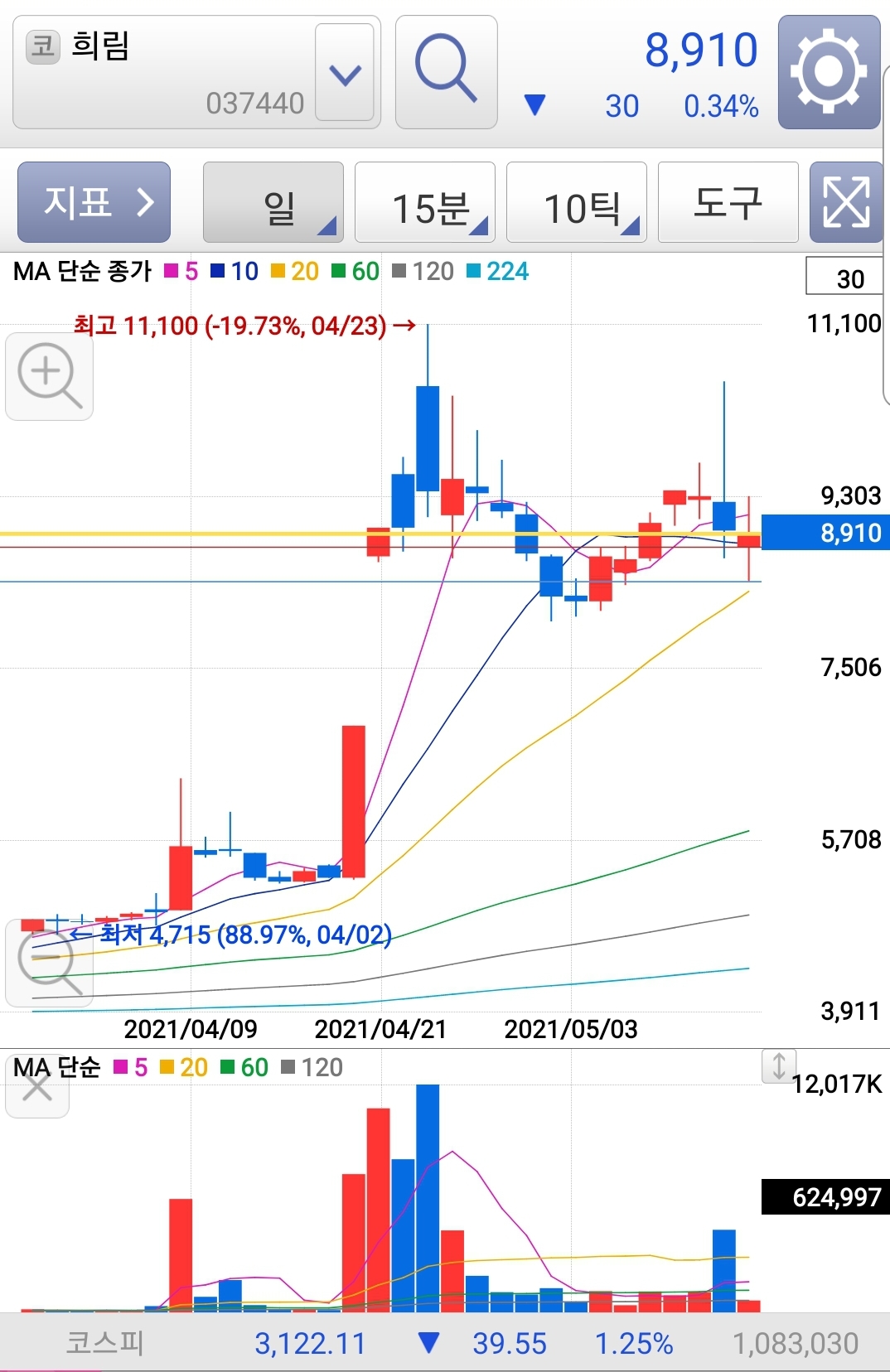Image resolution: width=890 pixels, height=1372 pixels.
Task: Click the KOSPI change 39.55
Action: (x=510, y=1343)
